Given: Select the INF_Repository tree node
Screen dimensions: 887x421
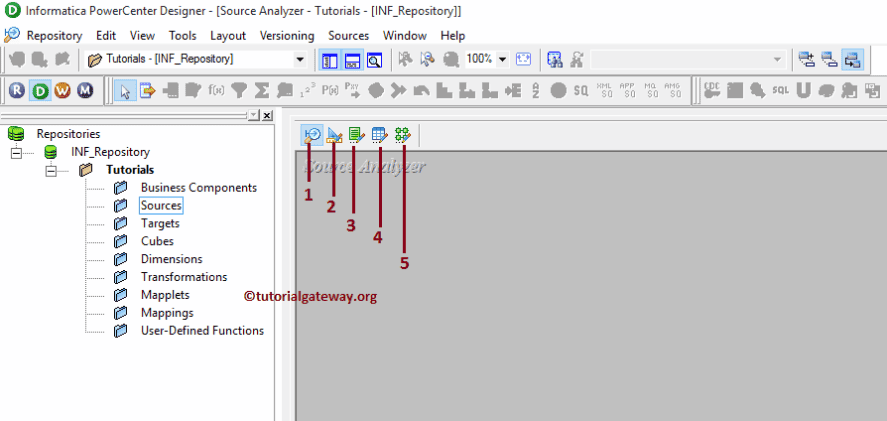Looking at the screenshot, I should click(110, 152).
